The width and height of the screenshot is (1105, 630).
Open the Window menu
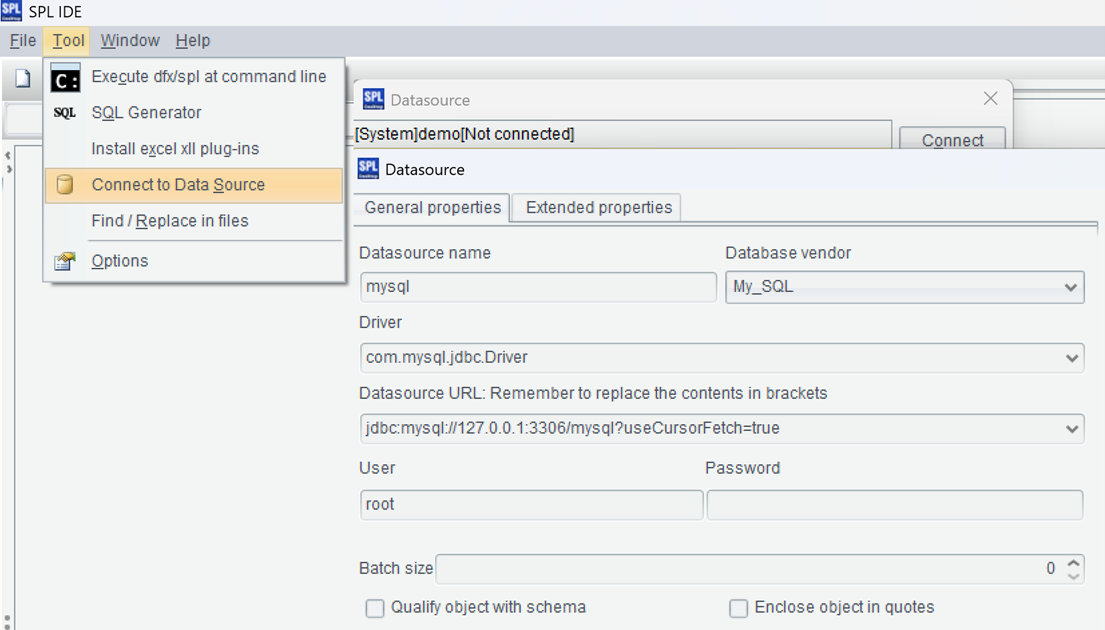pyautogui.click(x=130, y=41)
